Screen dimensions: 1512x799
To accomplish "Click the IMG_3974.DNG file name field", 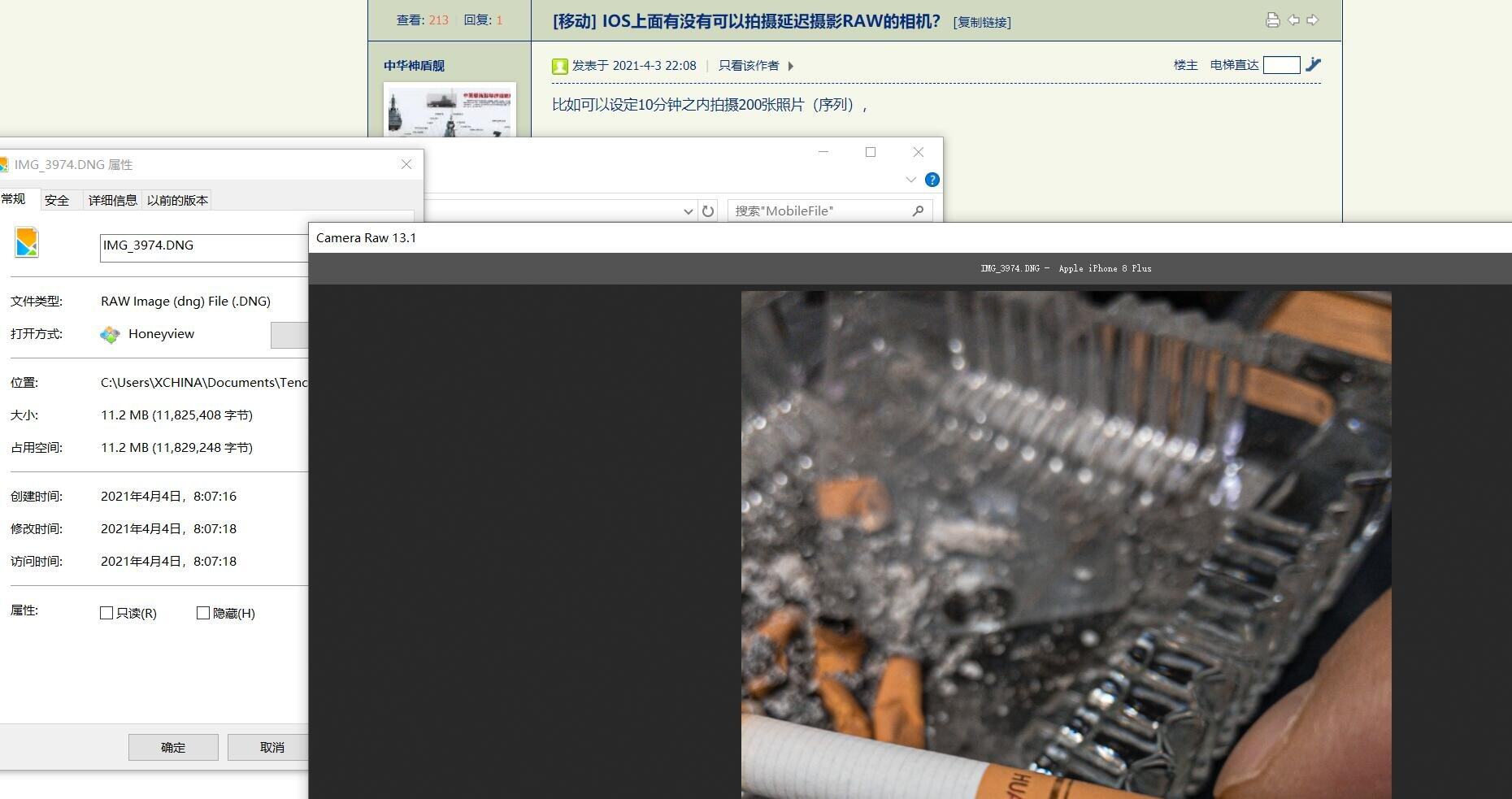I will pos(204,248).
